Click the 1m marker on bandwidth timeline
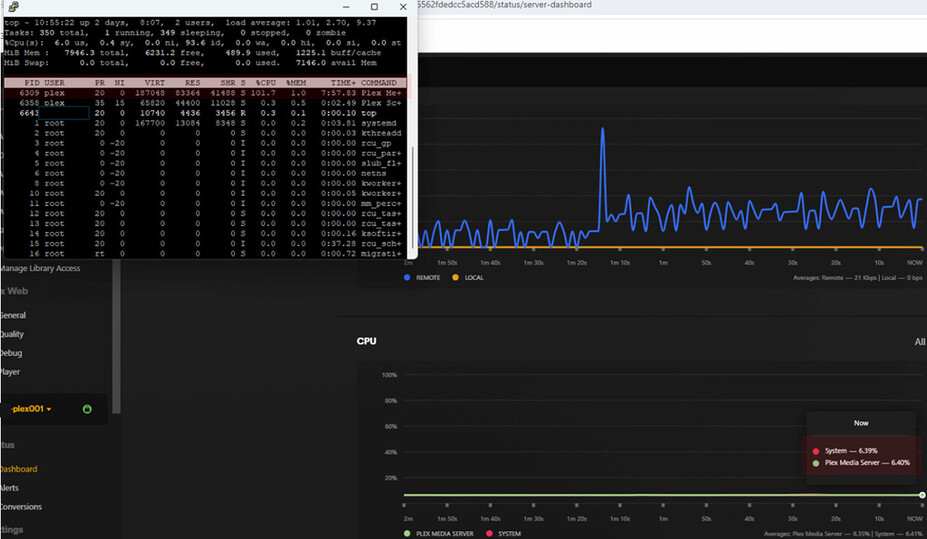The image size is (927, 539). click(x=663, y=262)
